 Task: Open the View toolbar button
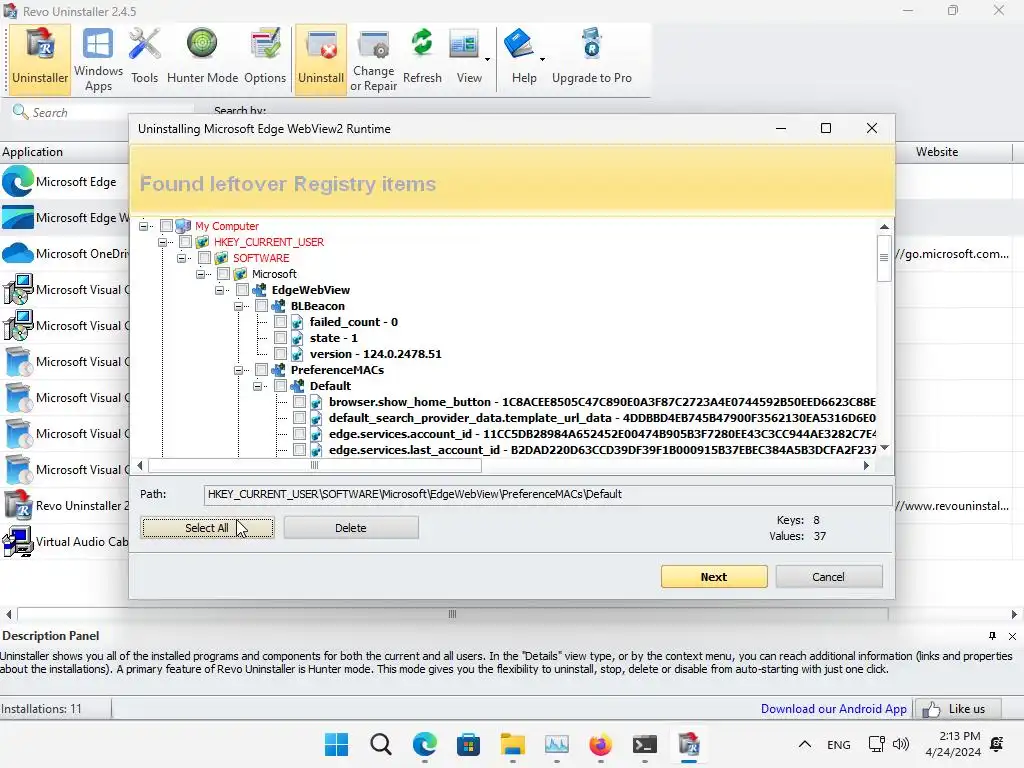click(x=469, y=59)
